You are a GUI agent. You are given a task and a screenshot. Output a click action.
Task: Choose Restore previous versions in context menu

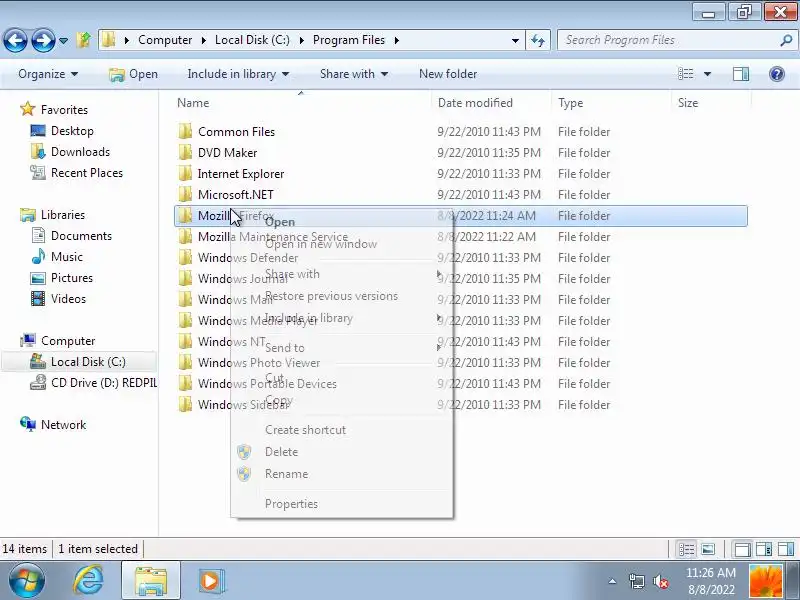tap(342, 296)
